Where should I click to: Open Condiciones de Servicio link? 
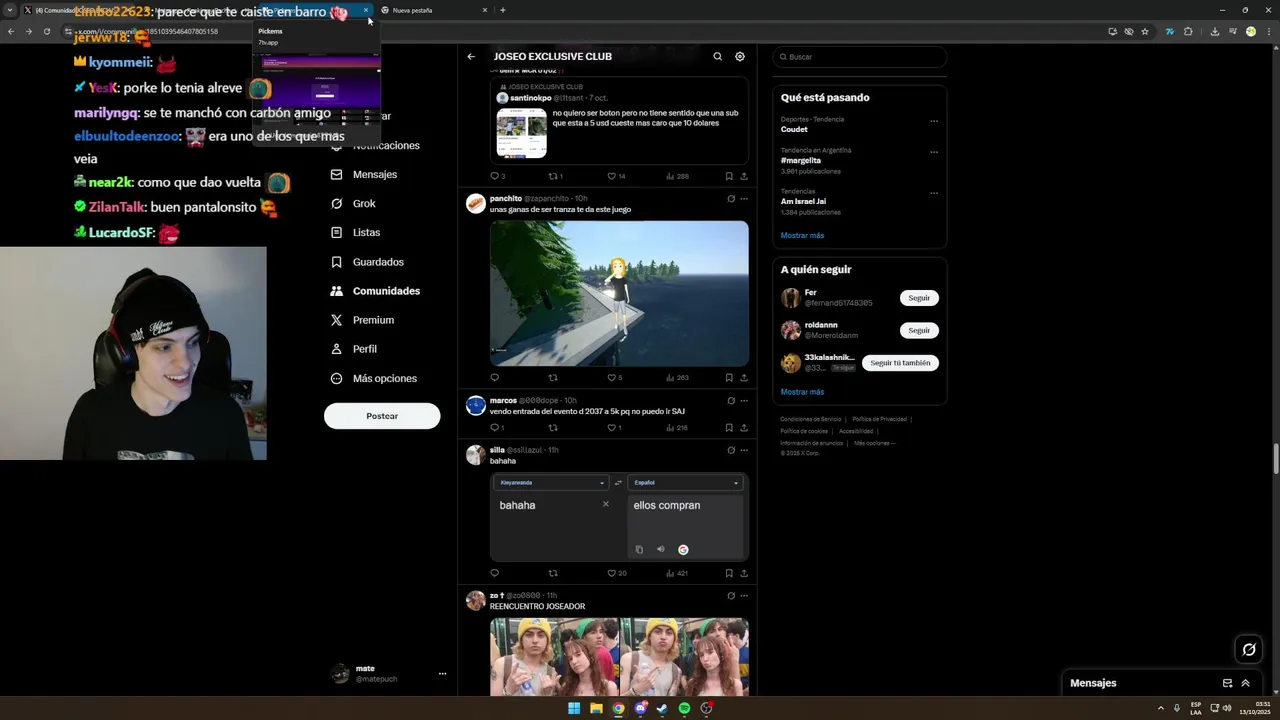[x=811, y=419]
